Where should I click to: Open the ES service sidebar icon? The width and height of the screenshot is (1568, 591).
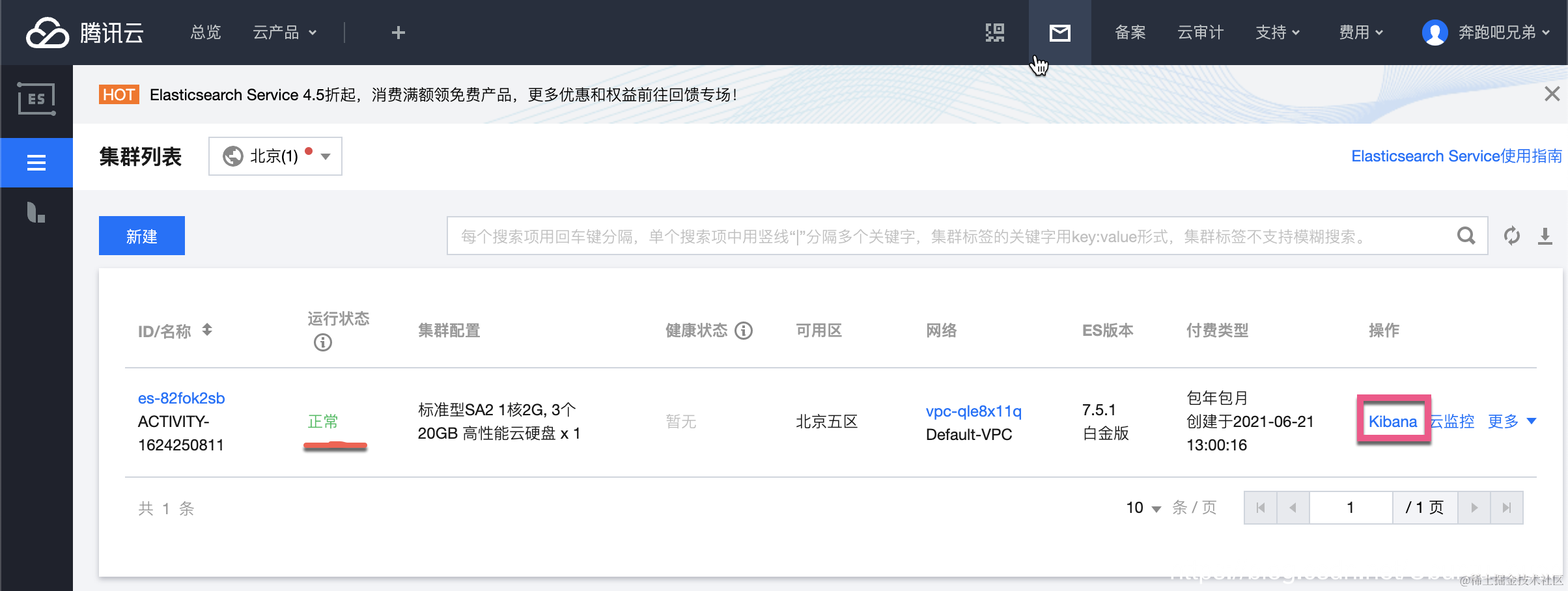coord(36,99)
